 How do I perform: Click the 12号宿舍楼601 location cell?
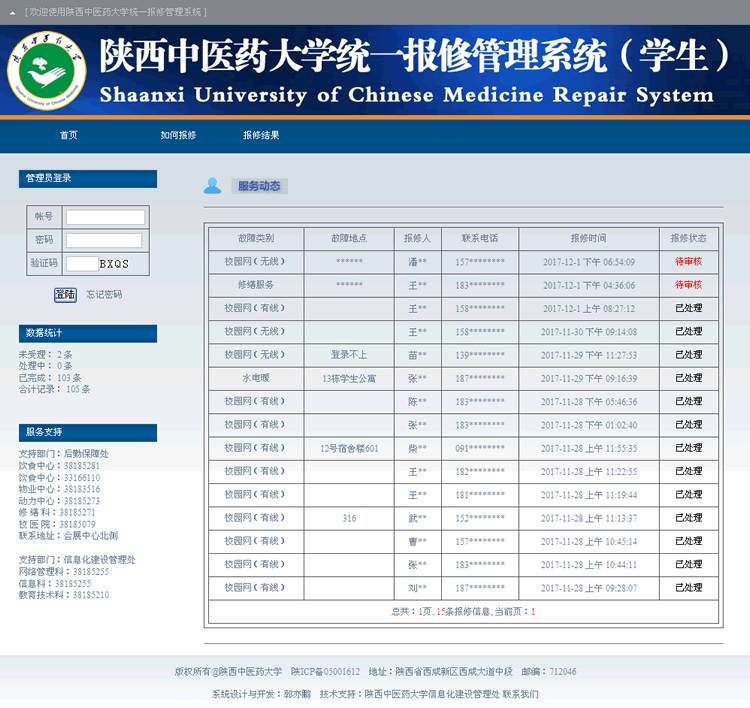coord(349,449)
